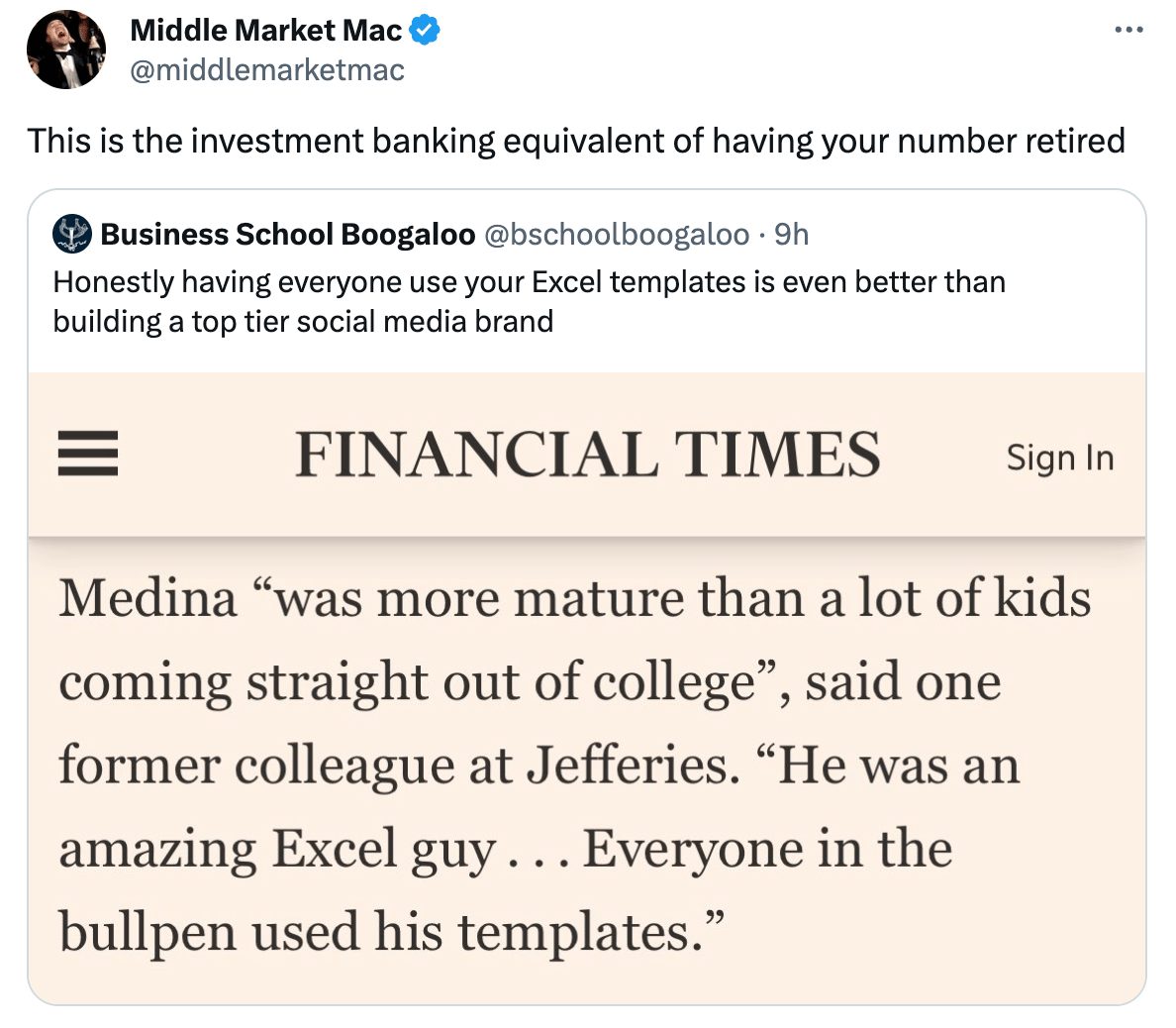Open Middle Market Mac's profile avatar
Image resolution: width=1176 pixels, height=1028 pixels.
coord(66,50)
